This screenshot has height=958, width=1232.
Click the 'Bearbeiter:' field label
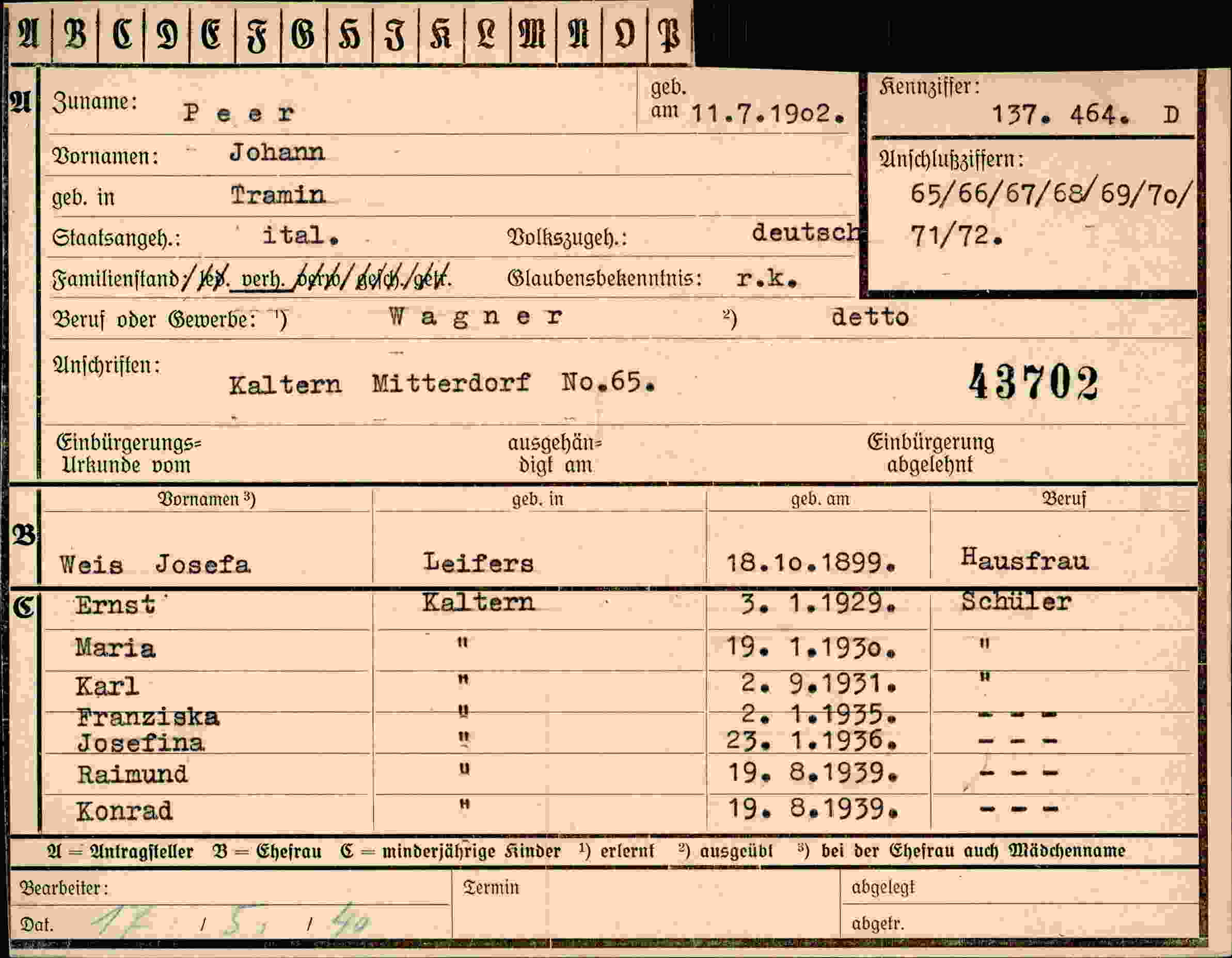[64, 888]
